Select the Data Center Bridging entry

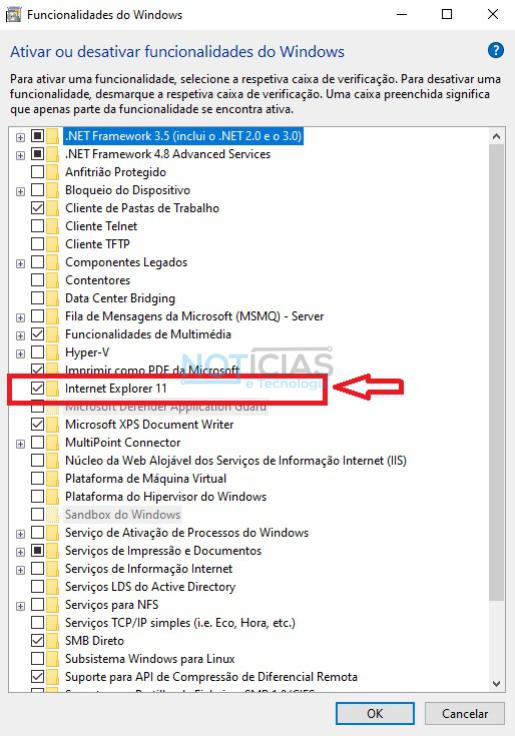[120, 298]
